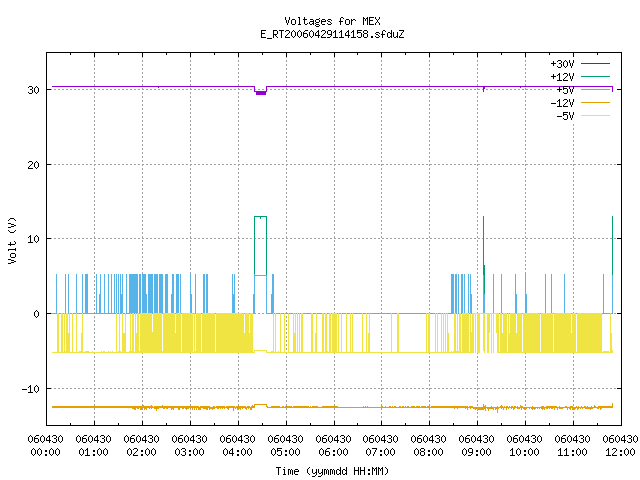The height and width of the screenshot is (480, 640).
Task: Click the y-axis tick value 10
Action: click(33, 239)
